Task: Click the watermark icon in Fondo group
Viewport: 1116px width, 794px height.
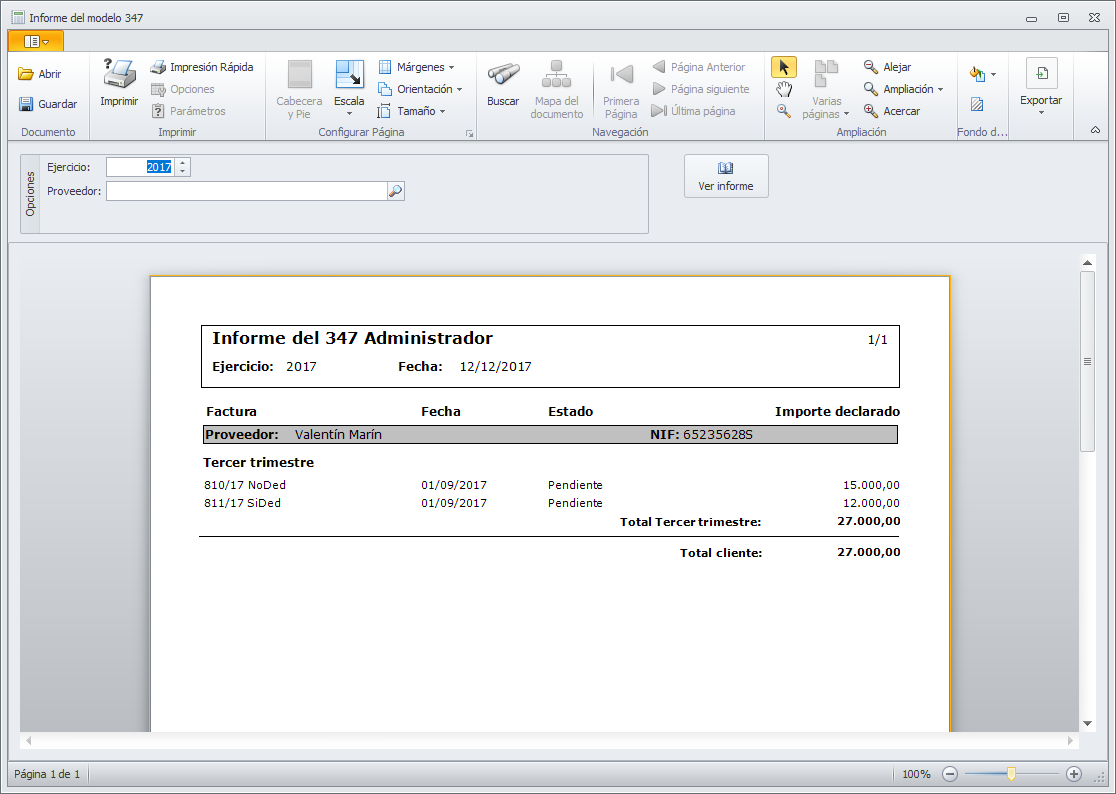Action: point(977,104)
